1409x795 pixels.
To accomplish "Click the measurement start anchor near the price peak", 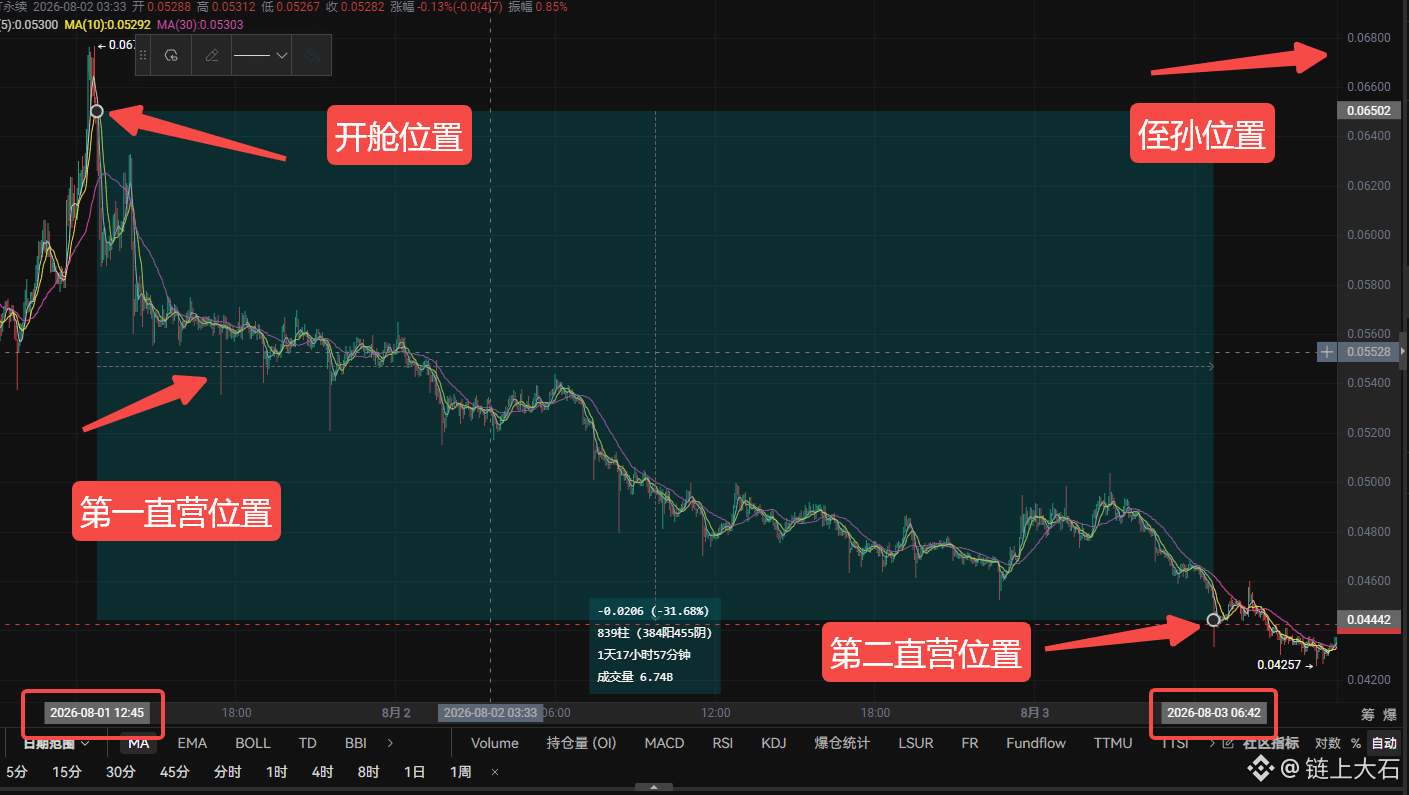I will pyautogui.click(x=96, y=111).
